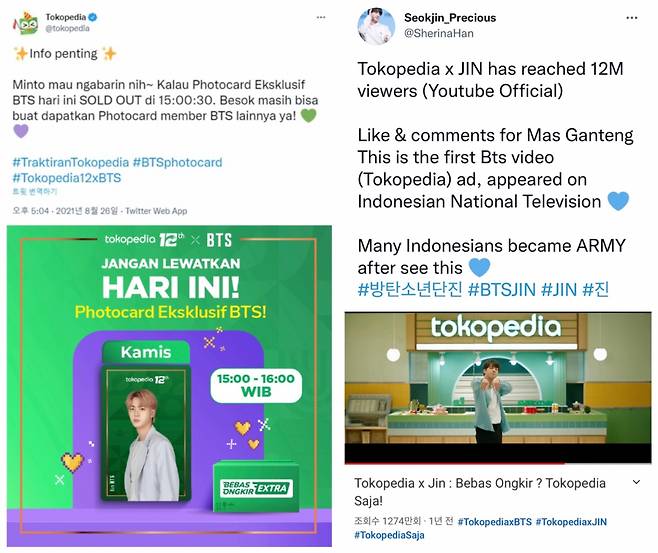The image size is (658, 553).
Task: Open the #TokopediaSaja video hashtag
Action: pyautogui.click(x=389, y=535)
